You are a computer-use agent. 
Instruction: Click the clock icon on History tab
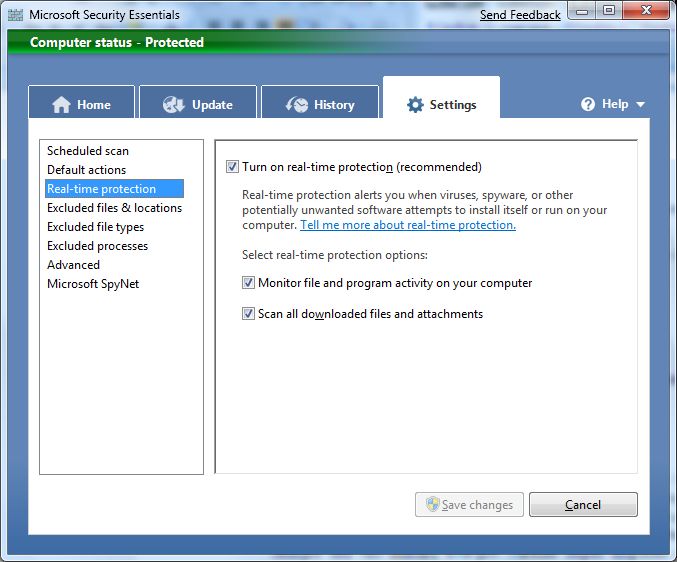point(297,104)
